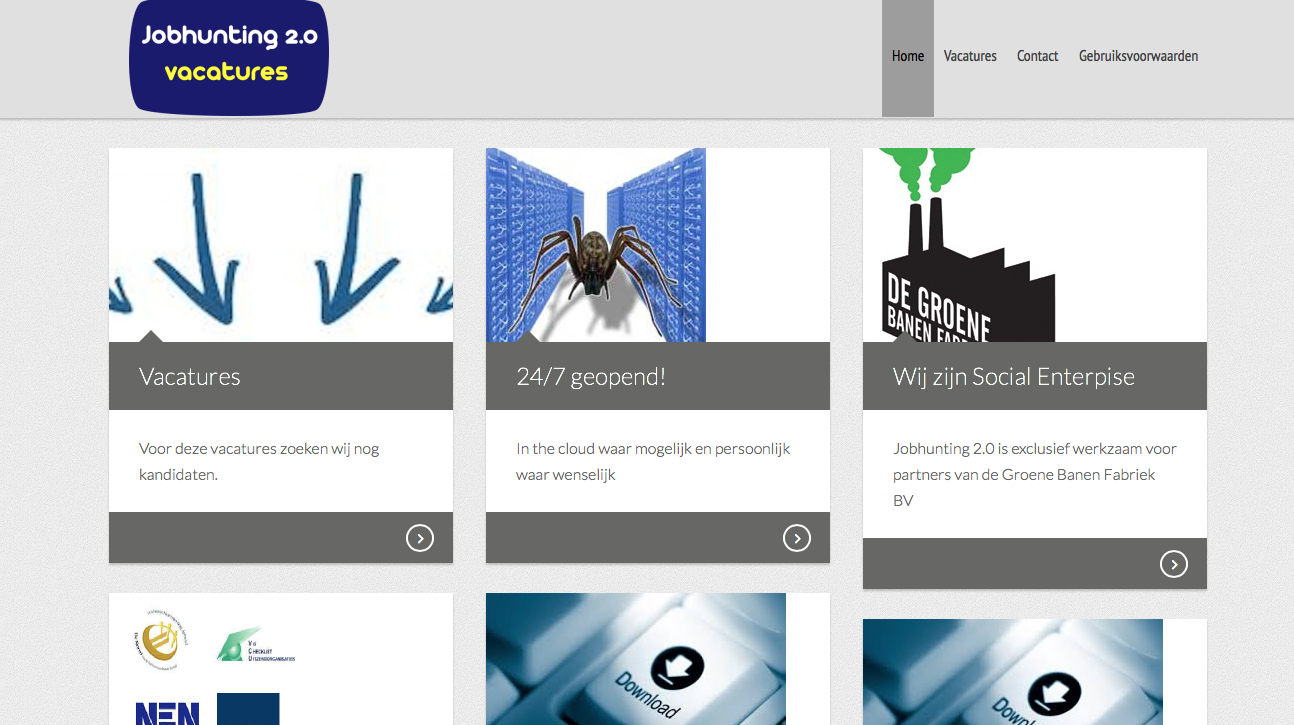Open the blue arrows image of Vacatures card
The width and height of the screenshot is (1294, 725).
[281, 245]
